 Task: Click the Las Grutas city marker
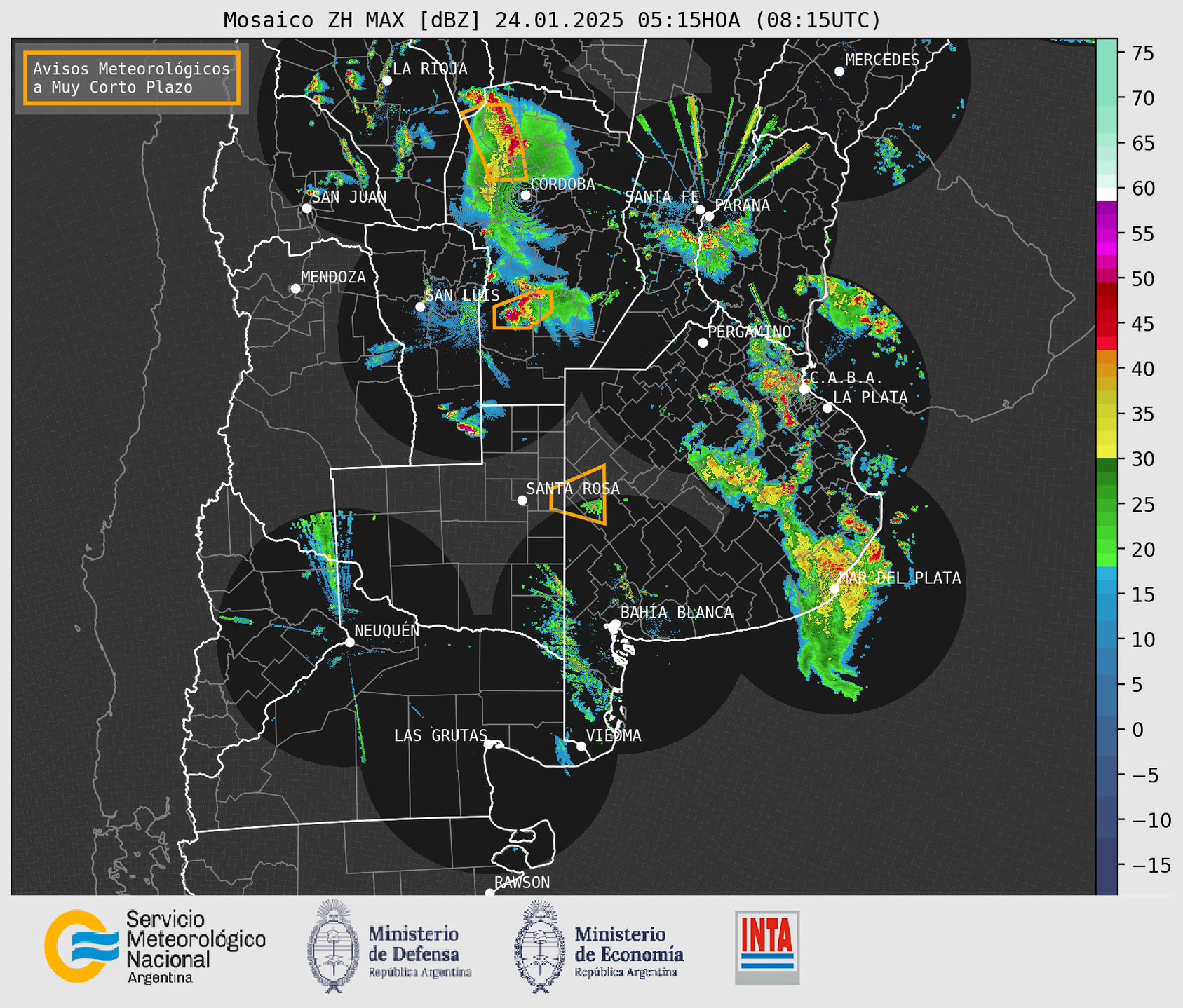coord(489,744)
